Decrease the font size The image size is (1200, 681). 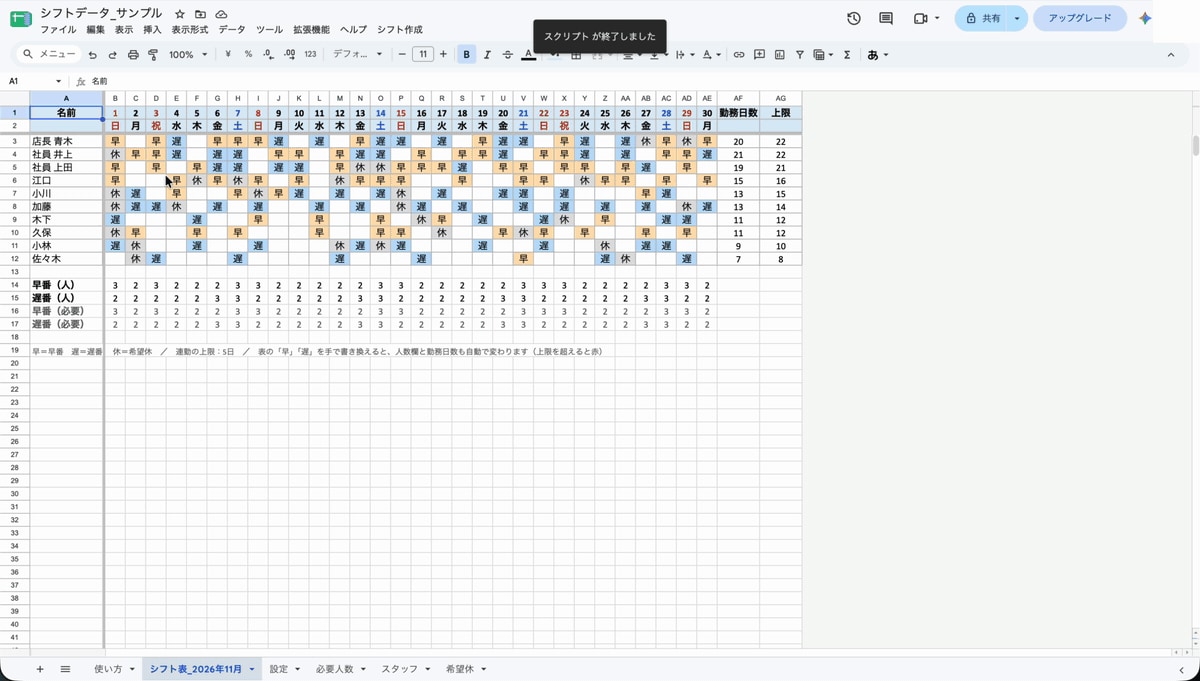coord(402,55)
